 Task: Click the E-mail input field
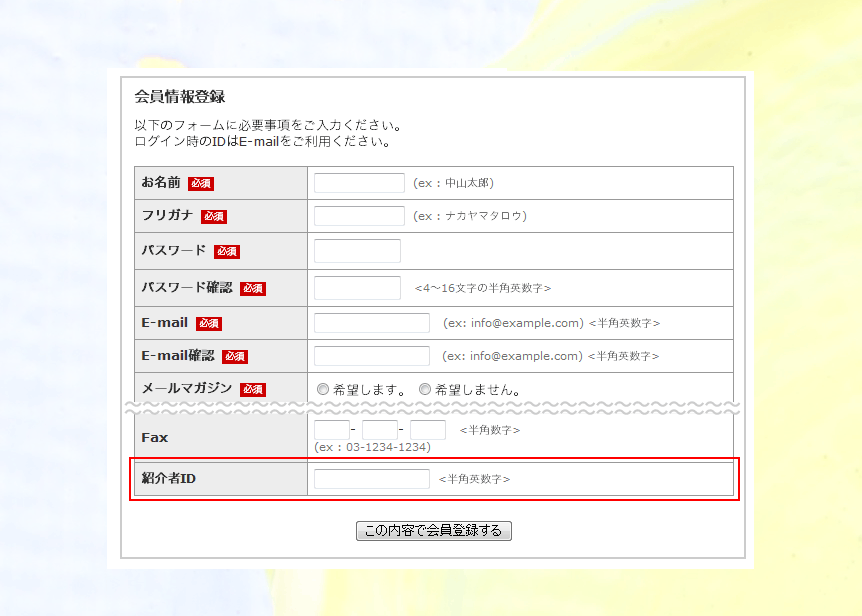pyautogui.click(x=372, y=323)
